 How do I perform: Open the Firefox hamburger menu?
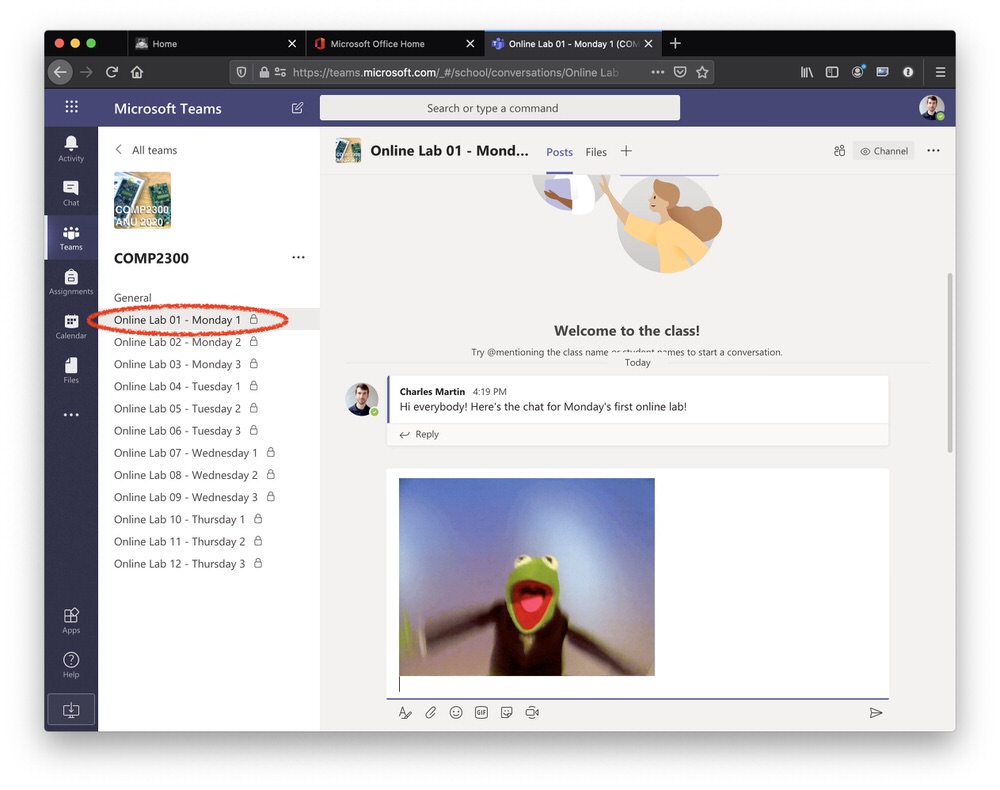pos(940,72)
